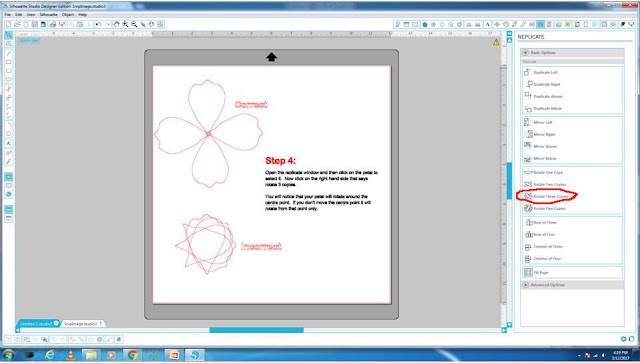Click the Print icon in top toolbar
The height and width of the screenshot is (363, 640).
tap(53, 24)
